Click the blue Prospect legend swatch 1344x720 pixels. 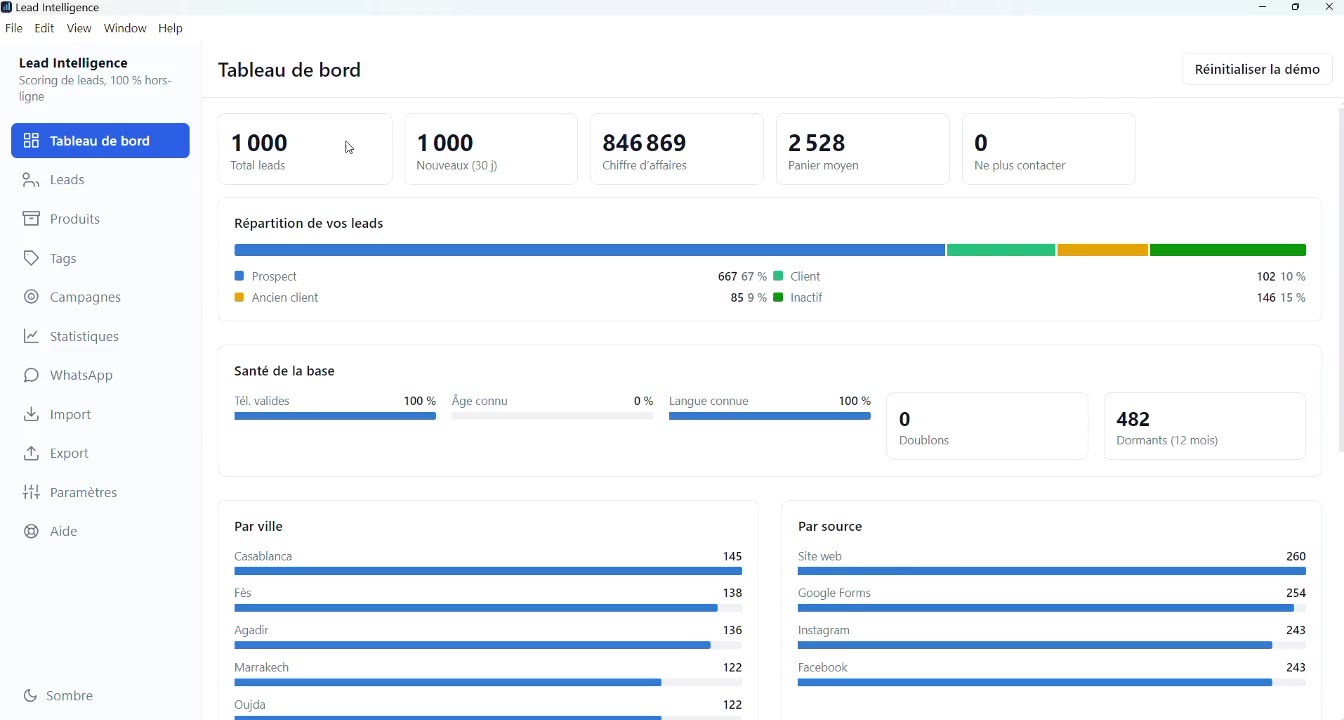[x=239, y=276]
